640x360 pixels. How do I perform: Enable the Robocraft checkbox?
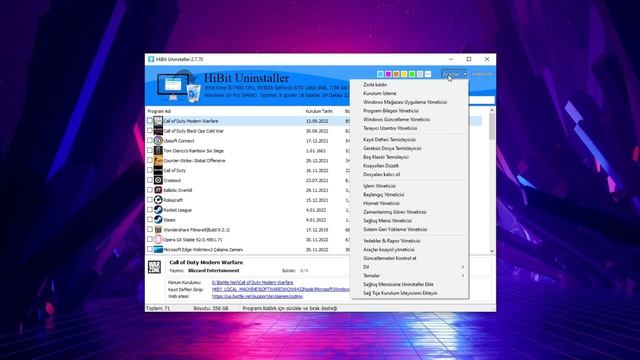150,200
